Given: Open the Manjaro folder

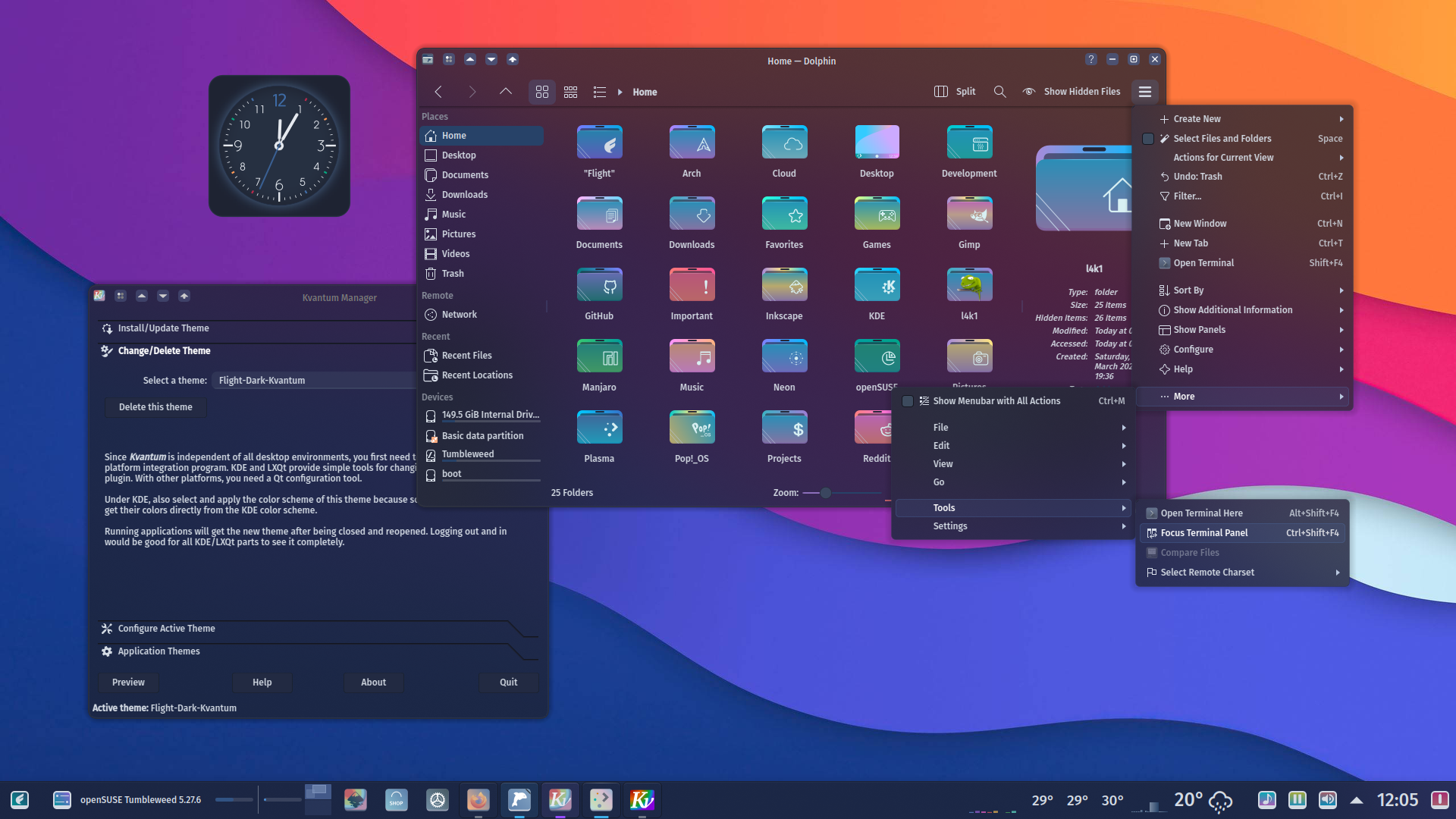Looking at the screenshot, I should tap(599, 366).
